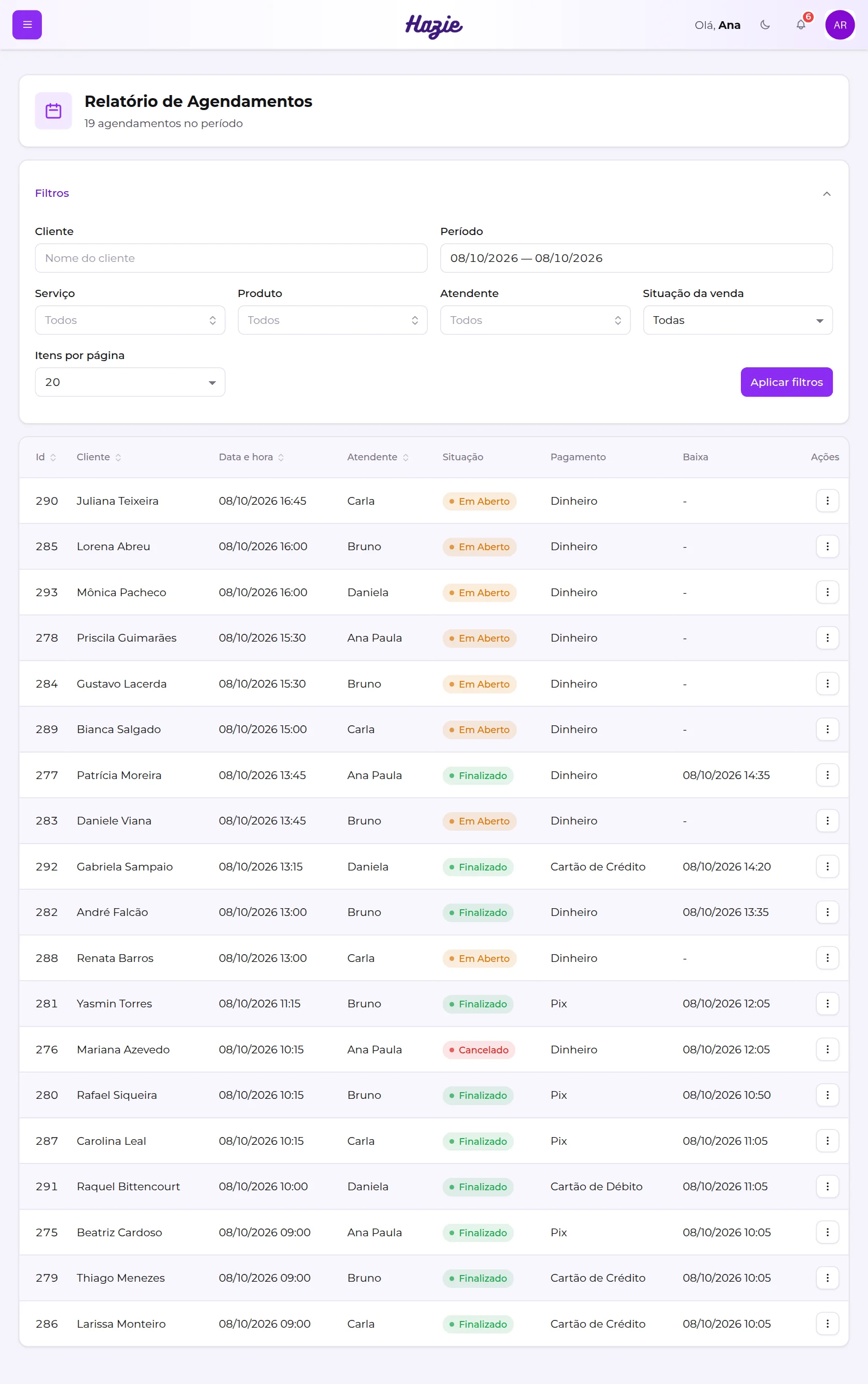Click the client name Yasmin Torres
868x1384 pixels.
(114, 1004)
